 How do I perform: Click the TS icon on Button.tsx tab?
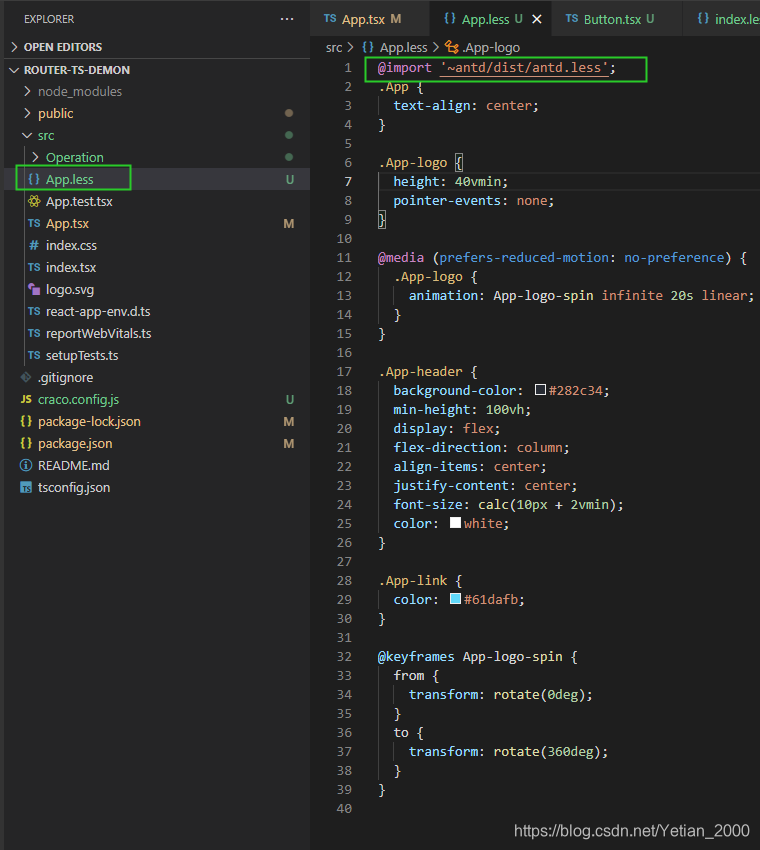[x=572, y=18]
